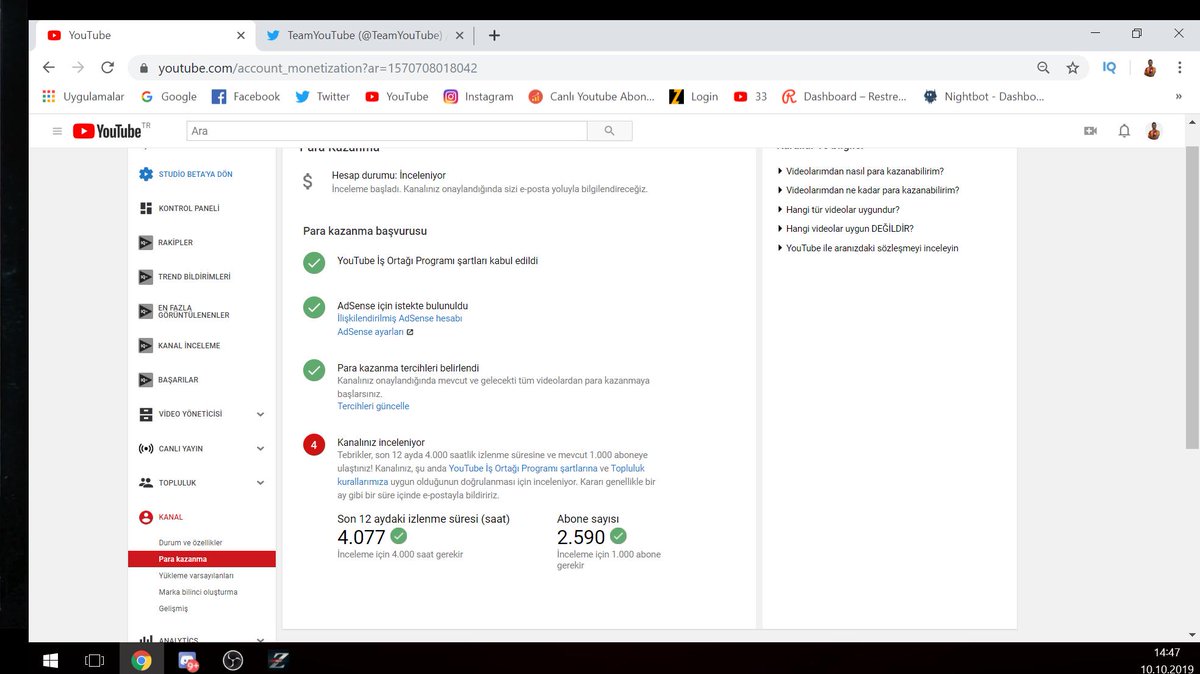Open a new browser tab
Image resolution: width=1200 pixels, height=674 pixels.
tap(494, 35)
